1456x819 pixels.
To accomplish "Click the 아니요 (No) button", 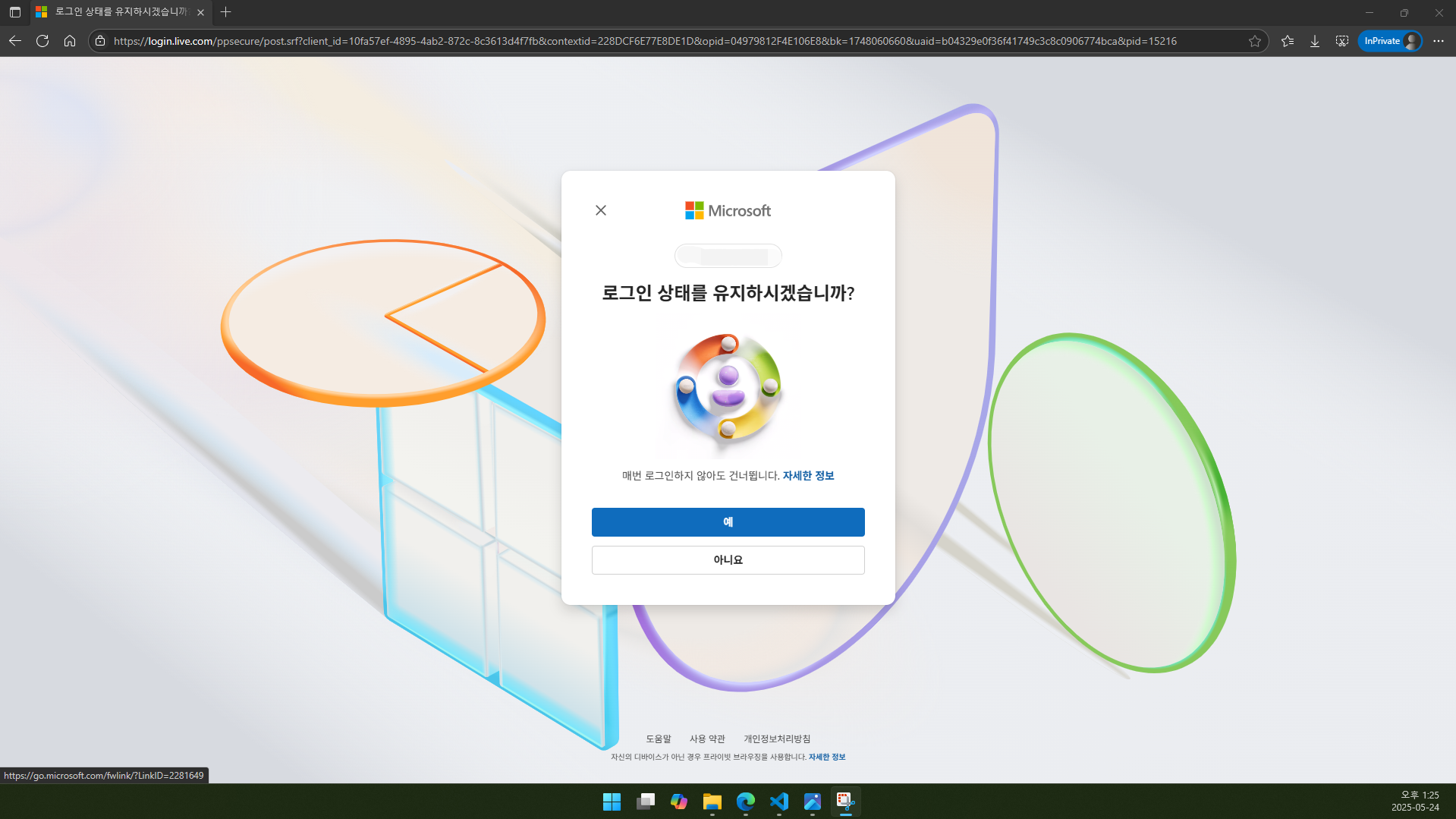I will tap(728, 560).
